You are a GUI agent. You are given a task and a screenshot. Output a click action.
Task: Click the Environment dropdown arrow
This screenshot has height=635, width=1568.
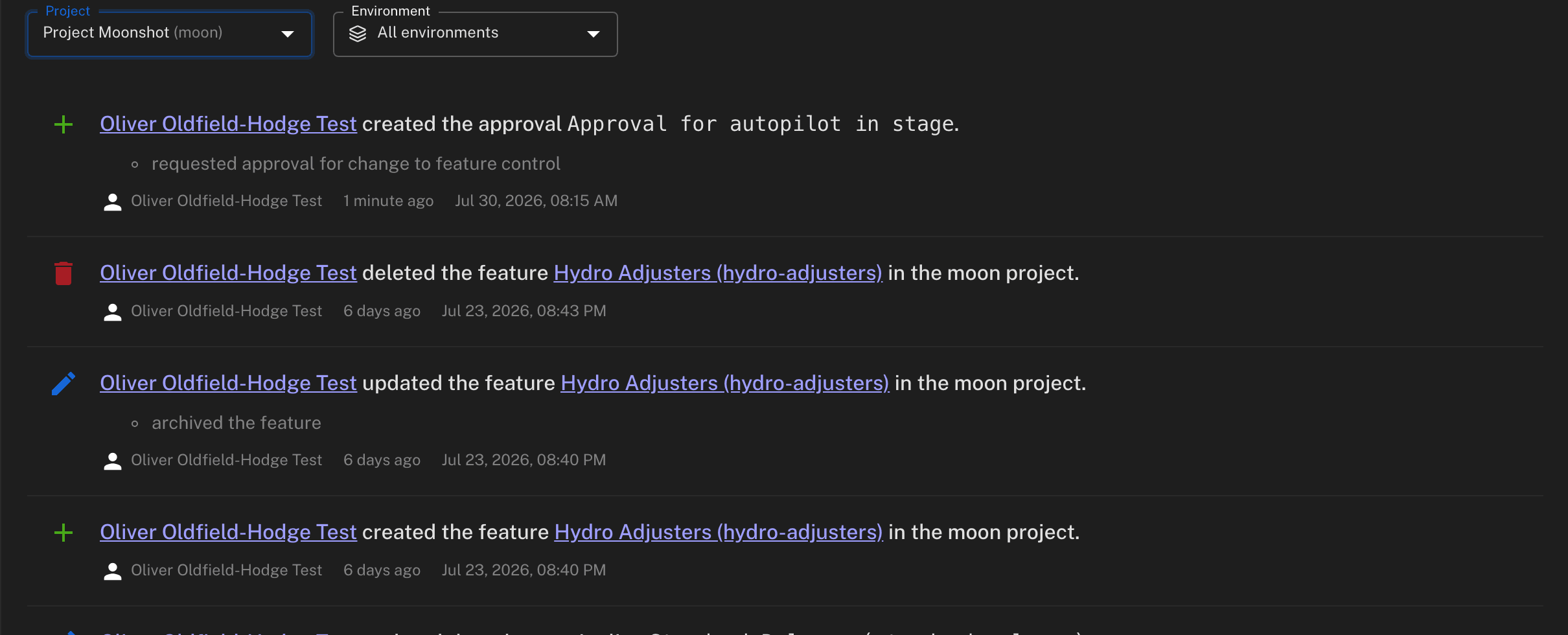(593, 34)
